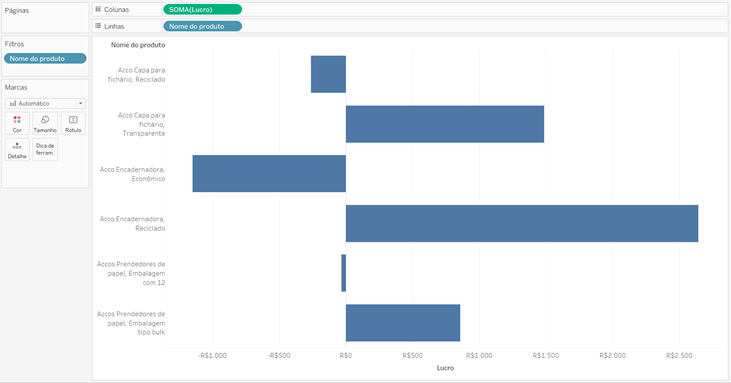Click the Colunas shelf icon
The height and width of the screenshot is (383, 731).
(x=98, y=9)
